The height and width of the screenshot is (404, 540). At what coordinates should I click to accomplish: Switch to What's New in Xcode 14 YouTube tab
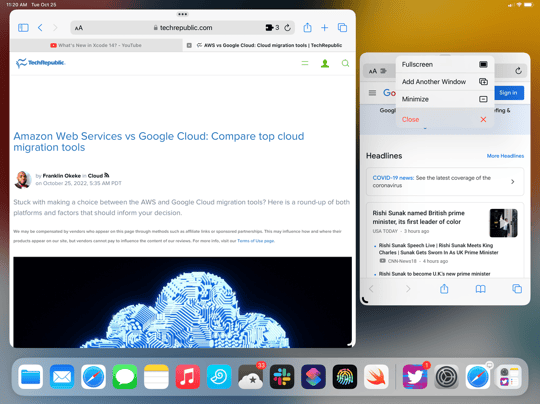[x=96, y=45]
